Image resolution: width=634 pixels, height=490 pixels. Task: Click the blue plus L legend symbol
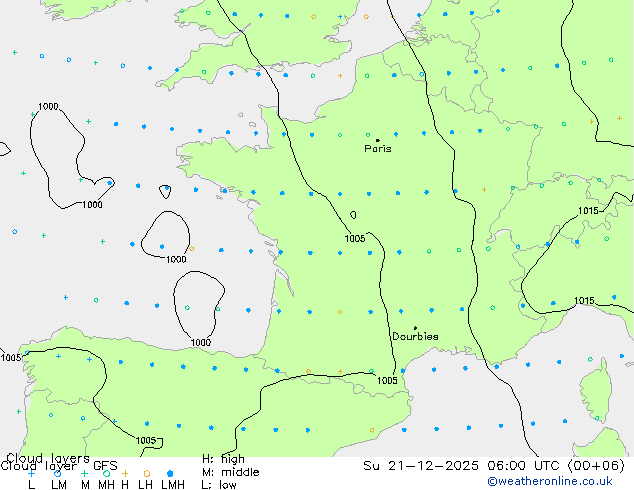(31, 473)
